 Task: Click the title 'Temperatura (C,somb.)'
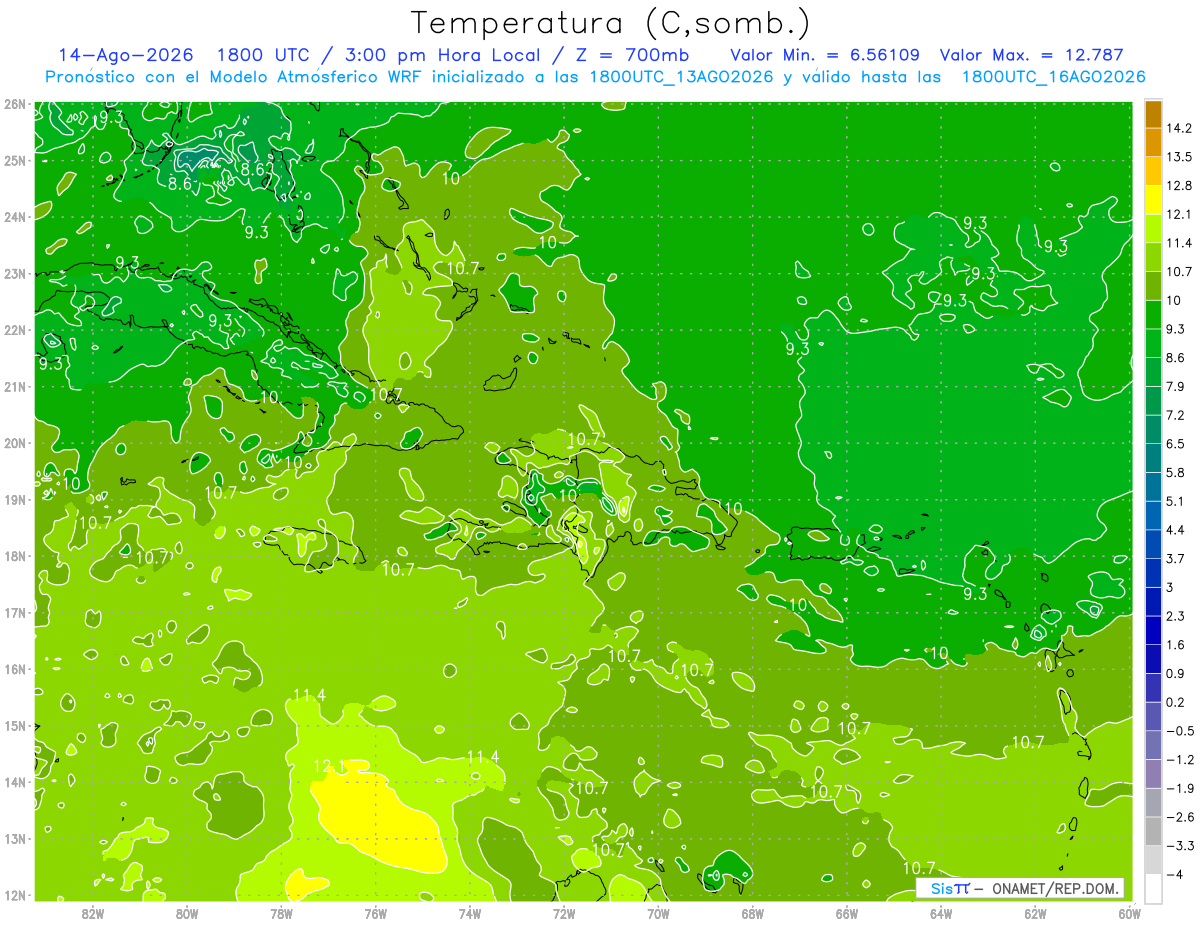[x=610, y=23]
